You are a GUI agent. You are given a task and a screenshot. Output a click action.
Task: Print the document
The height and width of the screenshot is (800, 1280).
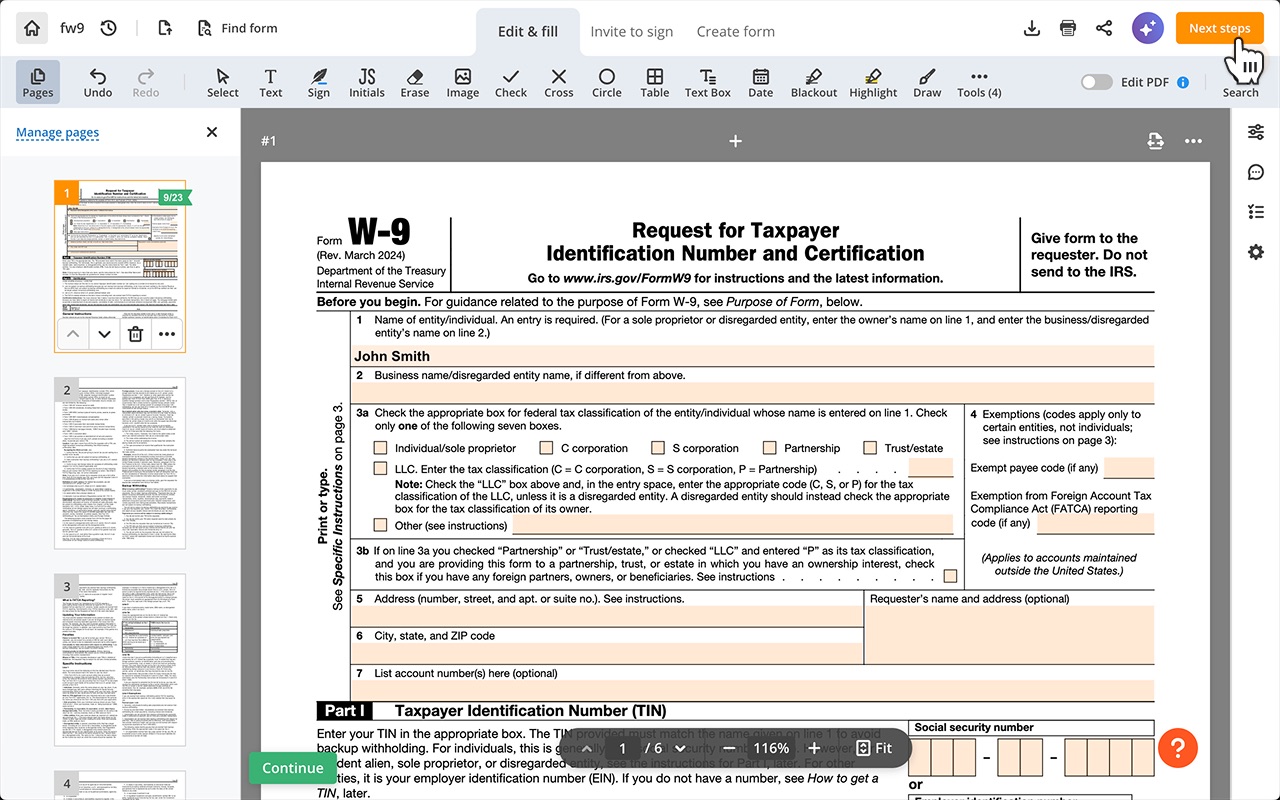point(1068,28)
